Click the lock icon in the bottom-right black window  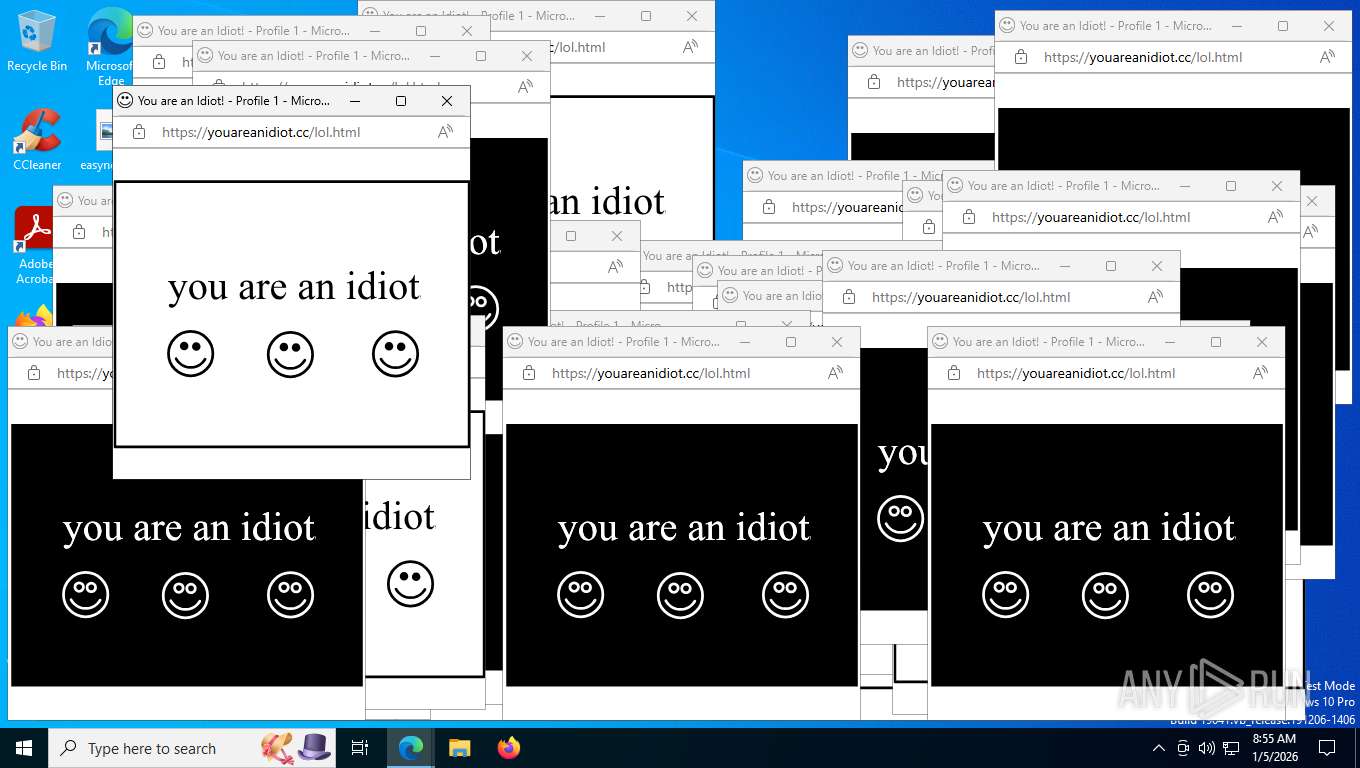click(954, 373)
